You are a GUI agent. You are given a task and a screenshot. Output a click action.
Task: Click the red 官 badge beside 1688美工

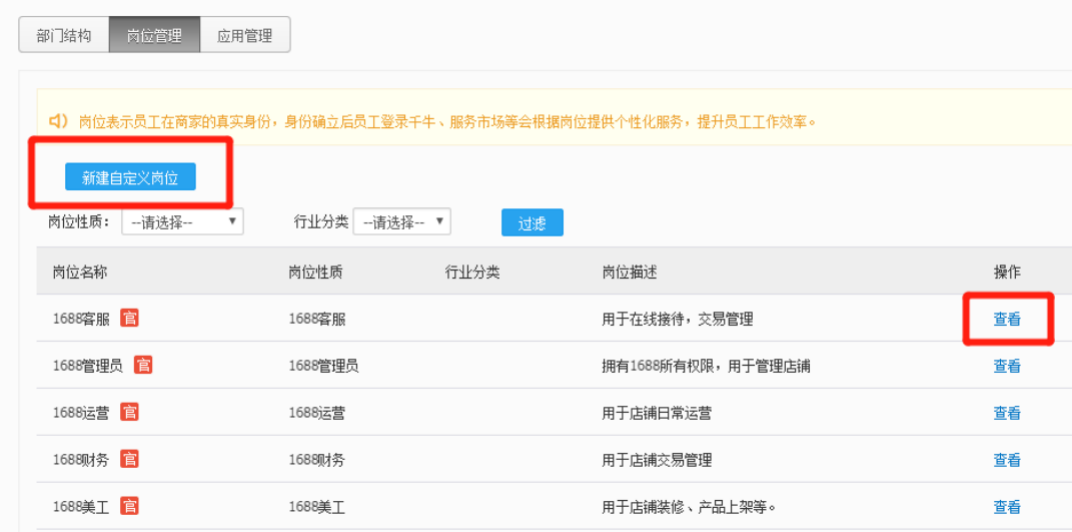[129, 506]
